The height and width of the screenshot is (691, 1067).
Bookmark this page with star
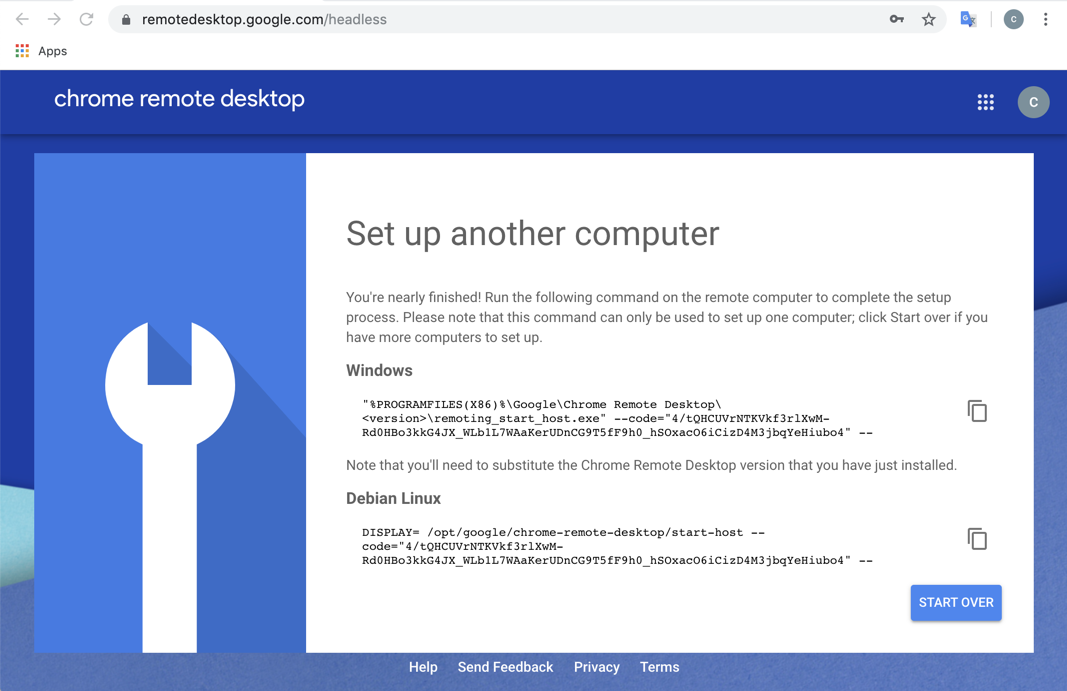928,19
